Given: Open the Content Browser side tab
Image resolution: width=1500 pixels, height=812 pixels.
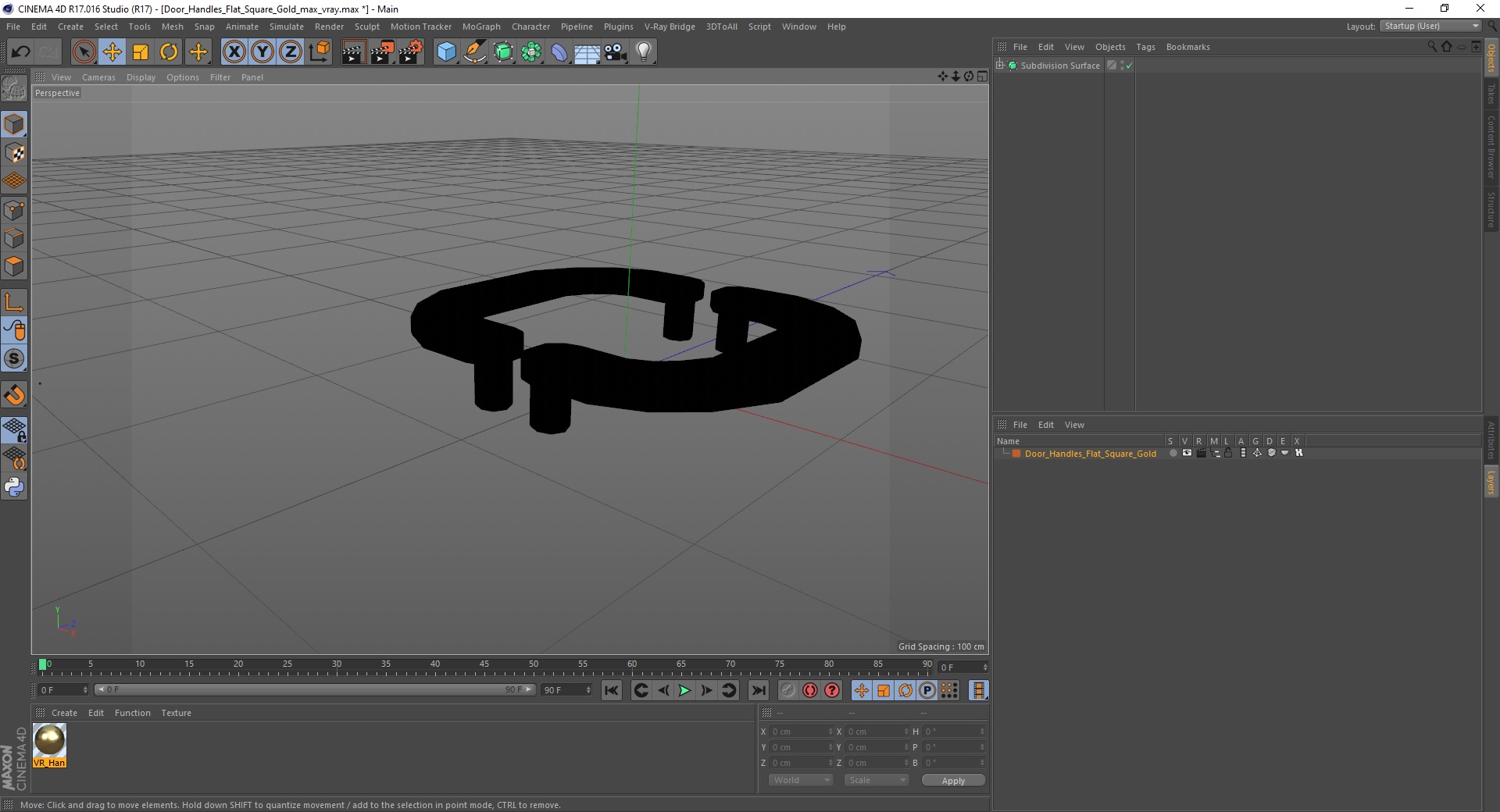Looking at the screenshot, I should (x=1491, y=147).
